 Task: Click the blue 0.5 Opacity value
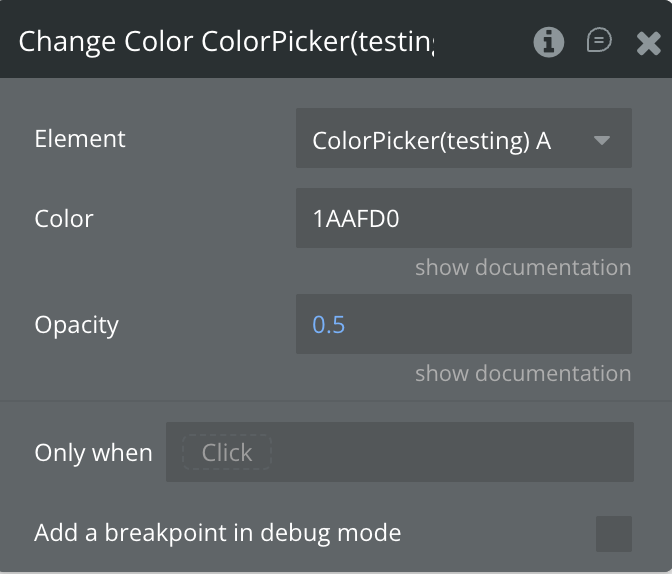[329, 325]
